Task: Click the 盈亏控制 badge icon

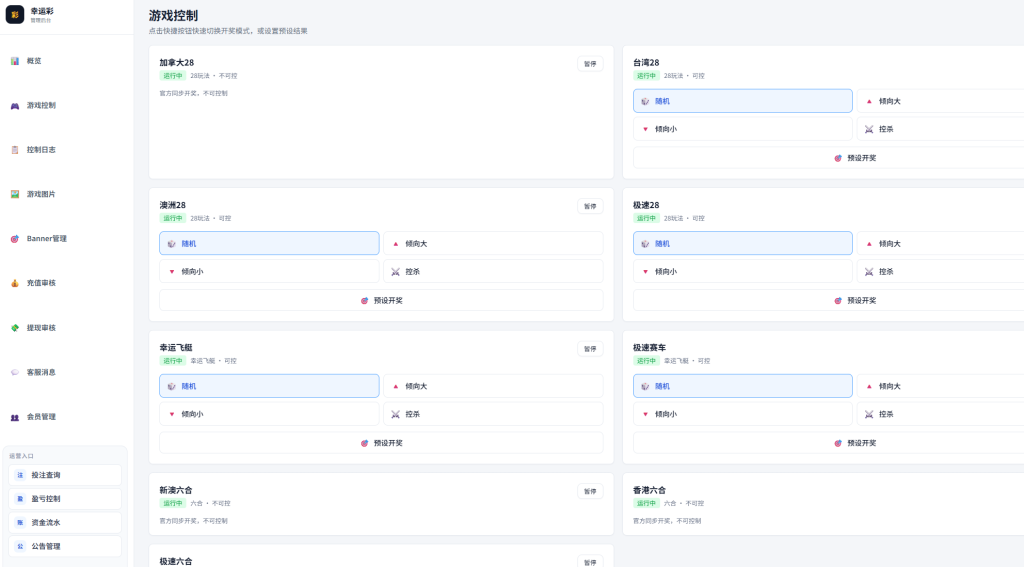Action: click(x=20, y=498)
